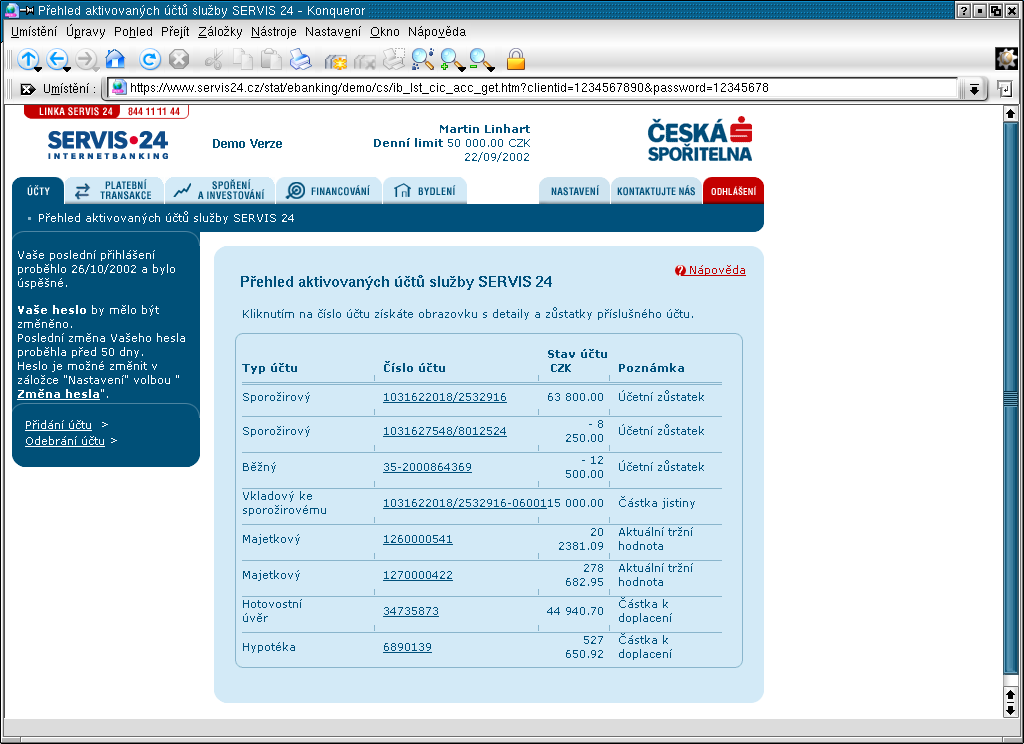
Task: Open the Nástroje menu
Action: tap(274, 31)
